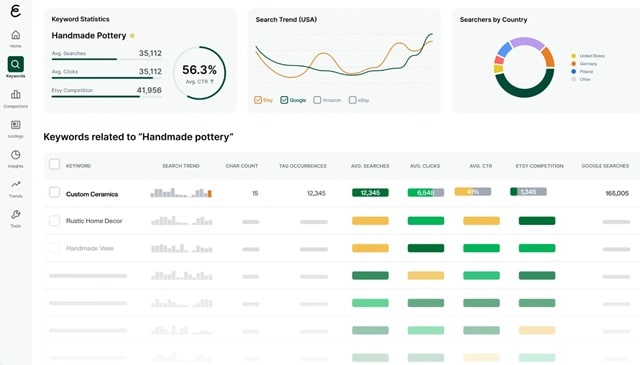Click the 165,005 Google searches value

pos(617,193)
